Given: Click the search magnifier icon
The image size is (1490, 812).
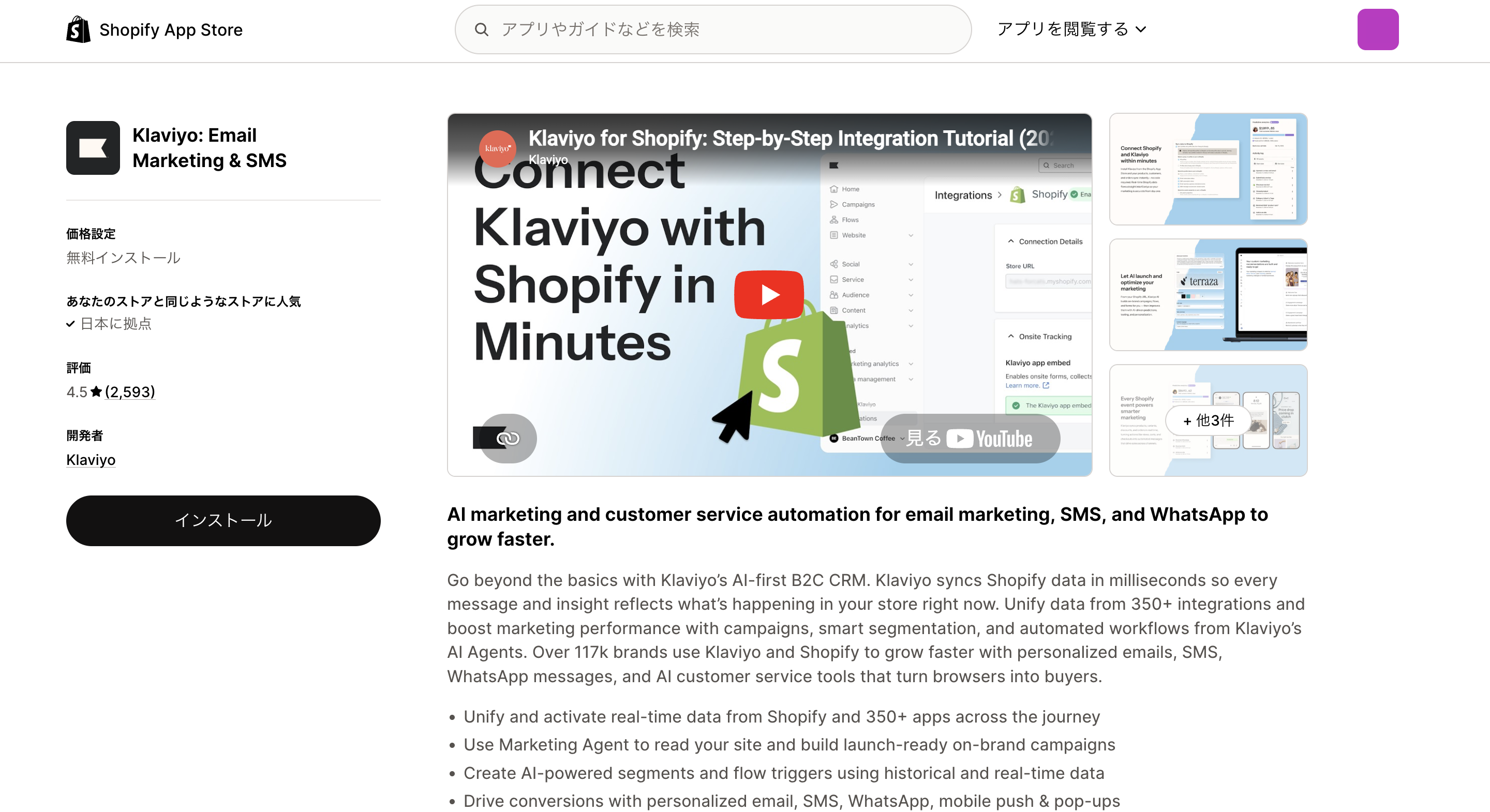Looking at the screenshot, I should (482, 29).
